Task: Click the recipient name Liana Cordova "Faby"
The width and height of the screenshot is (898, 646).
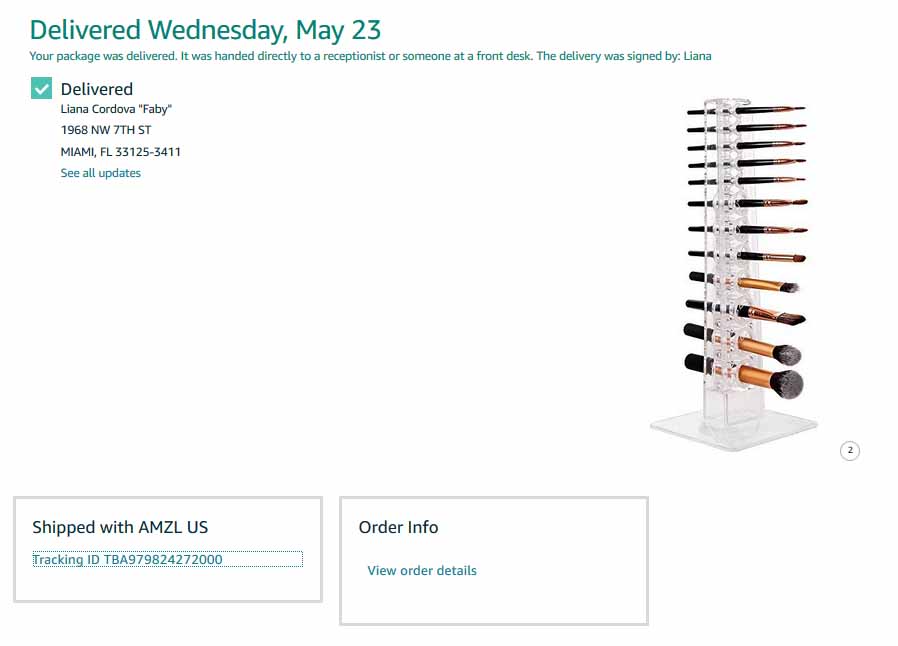Action: [x=116, y=109]
